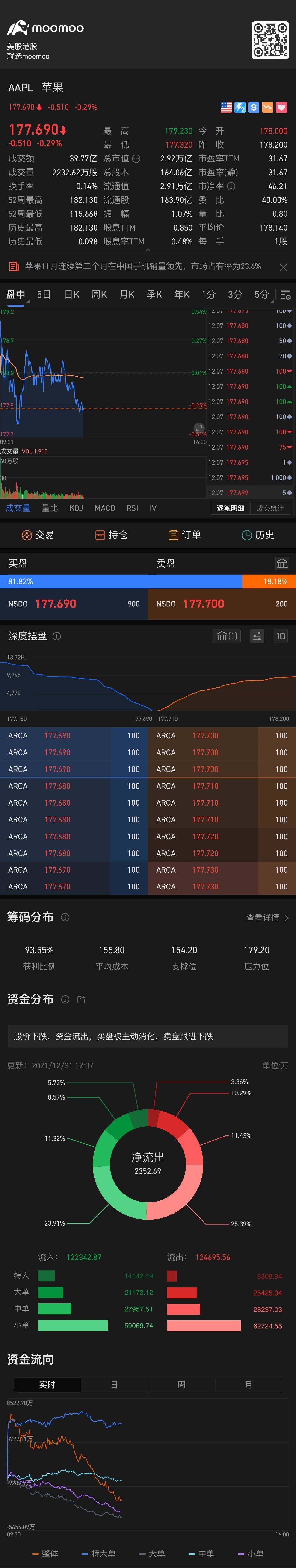Switch to the 周K chart tab
This screenshot has height=1568, width=296.
point(99,295)
